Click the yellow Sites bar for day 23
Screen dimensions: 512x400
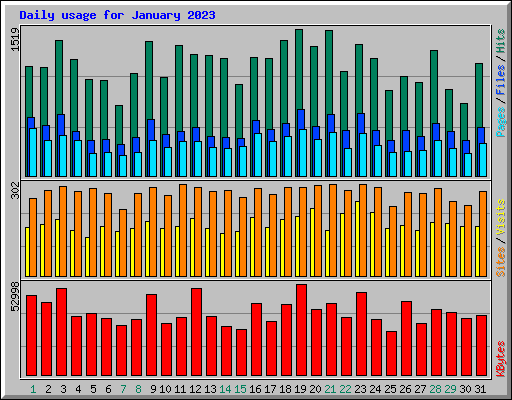point(357,239)
